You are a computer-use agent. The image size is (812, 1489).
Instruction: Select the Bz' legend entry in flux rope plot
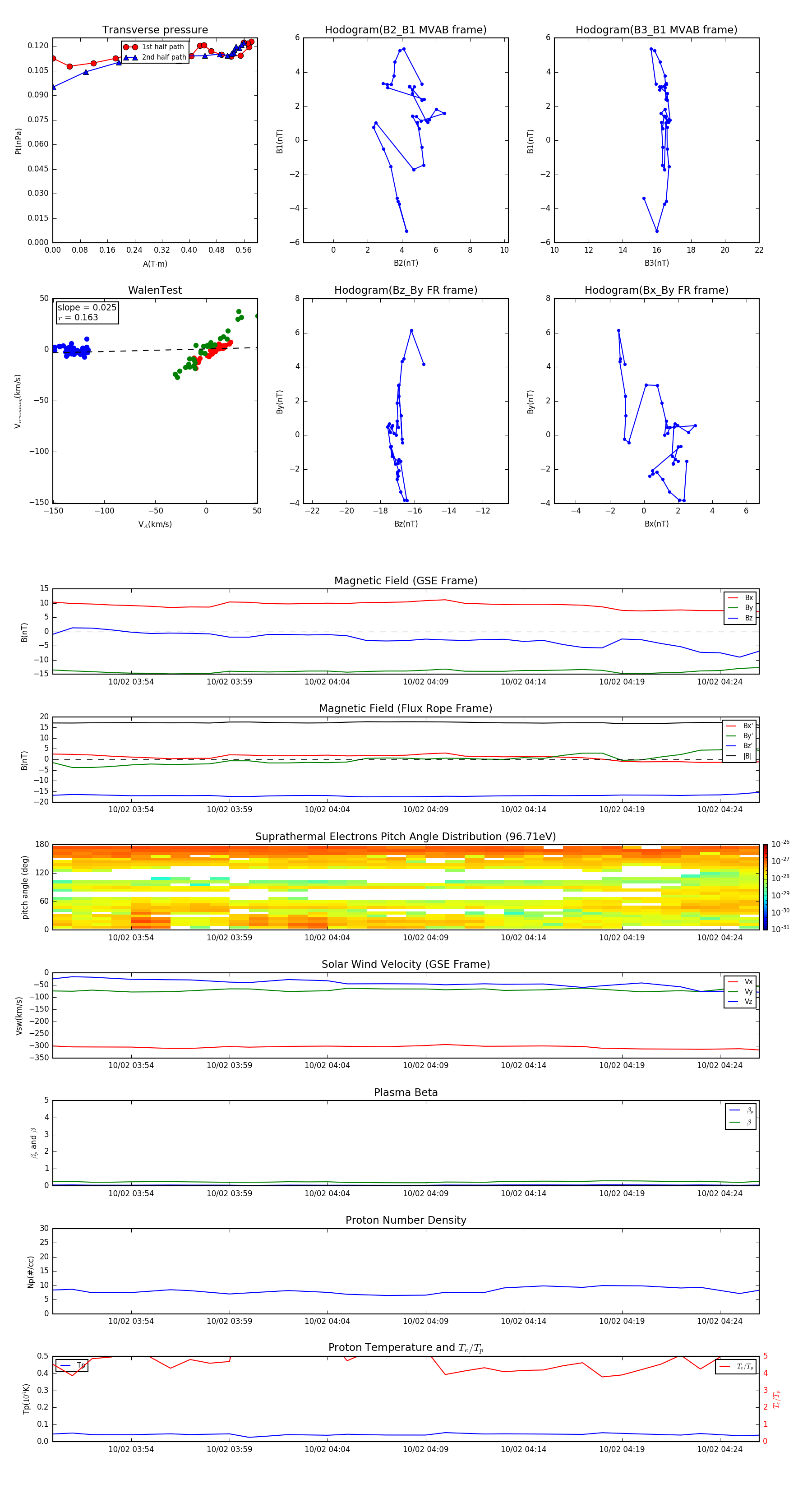click(740, 746)
